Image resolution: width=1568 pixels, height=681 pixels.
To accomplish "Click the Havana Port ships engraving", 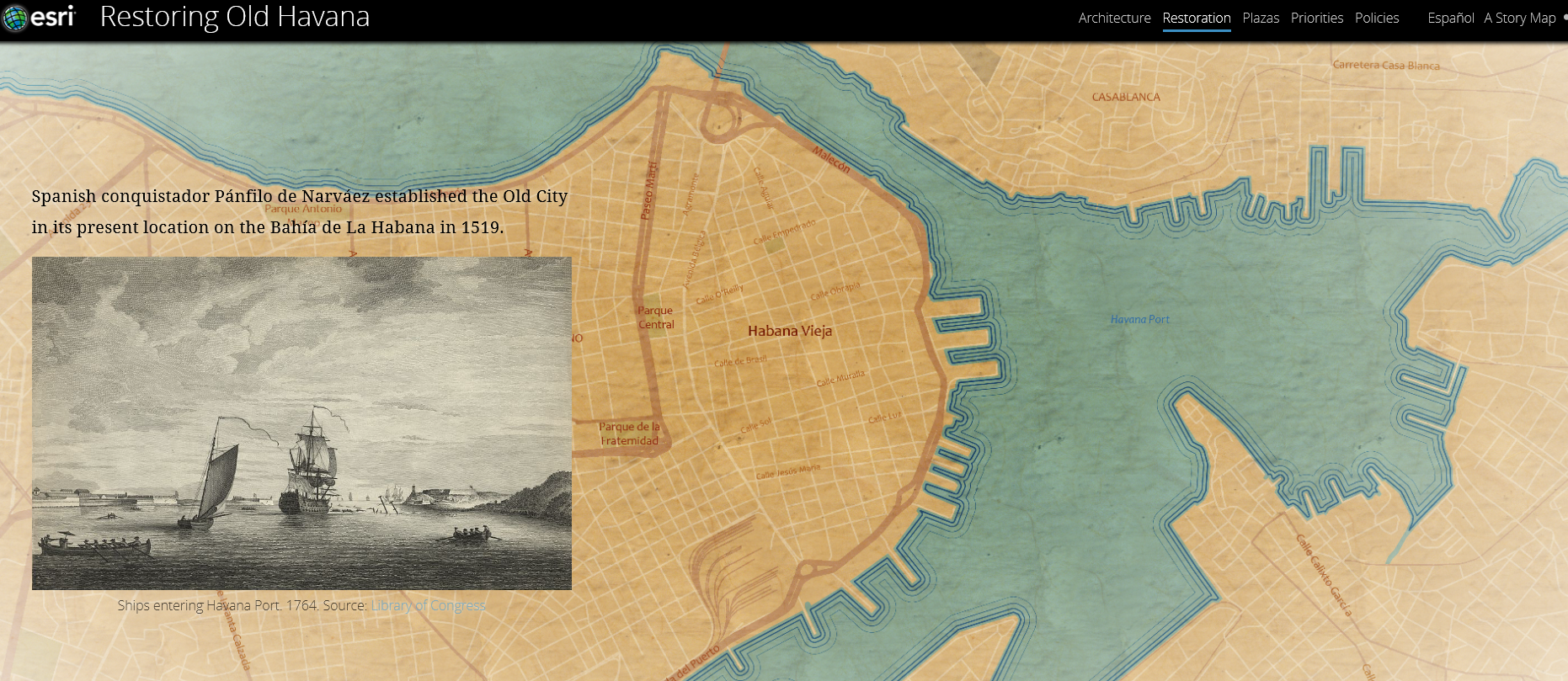I will [301, 423].
